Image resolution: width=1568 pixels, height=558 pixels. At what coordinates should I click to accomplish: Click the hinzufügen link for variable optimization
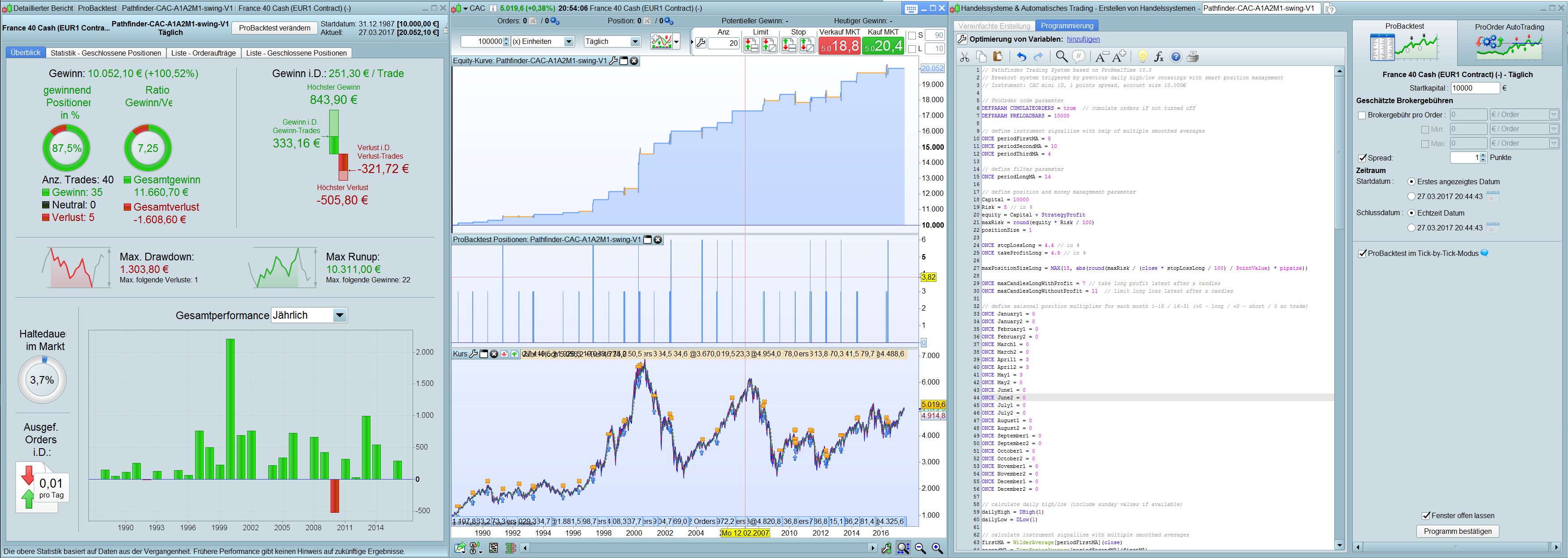tap(1083, 39)
